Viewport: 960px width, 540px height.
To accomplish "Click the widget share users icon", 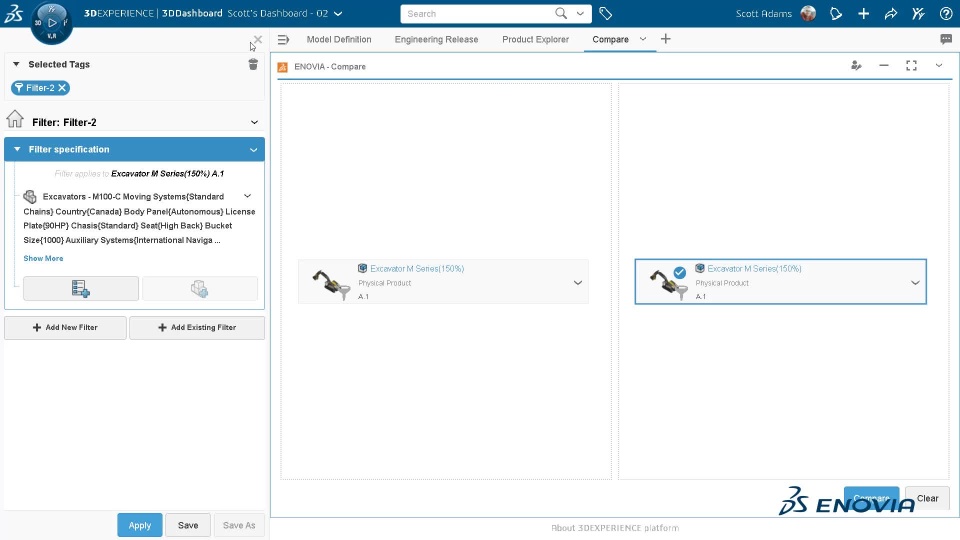I will (856, 66).
